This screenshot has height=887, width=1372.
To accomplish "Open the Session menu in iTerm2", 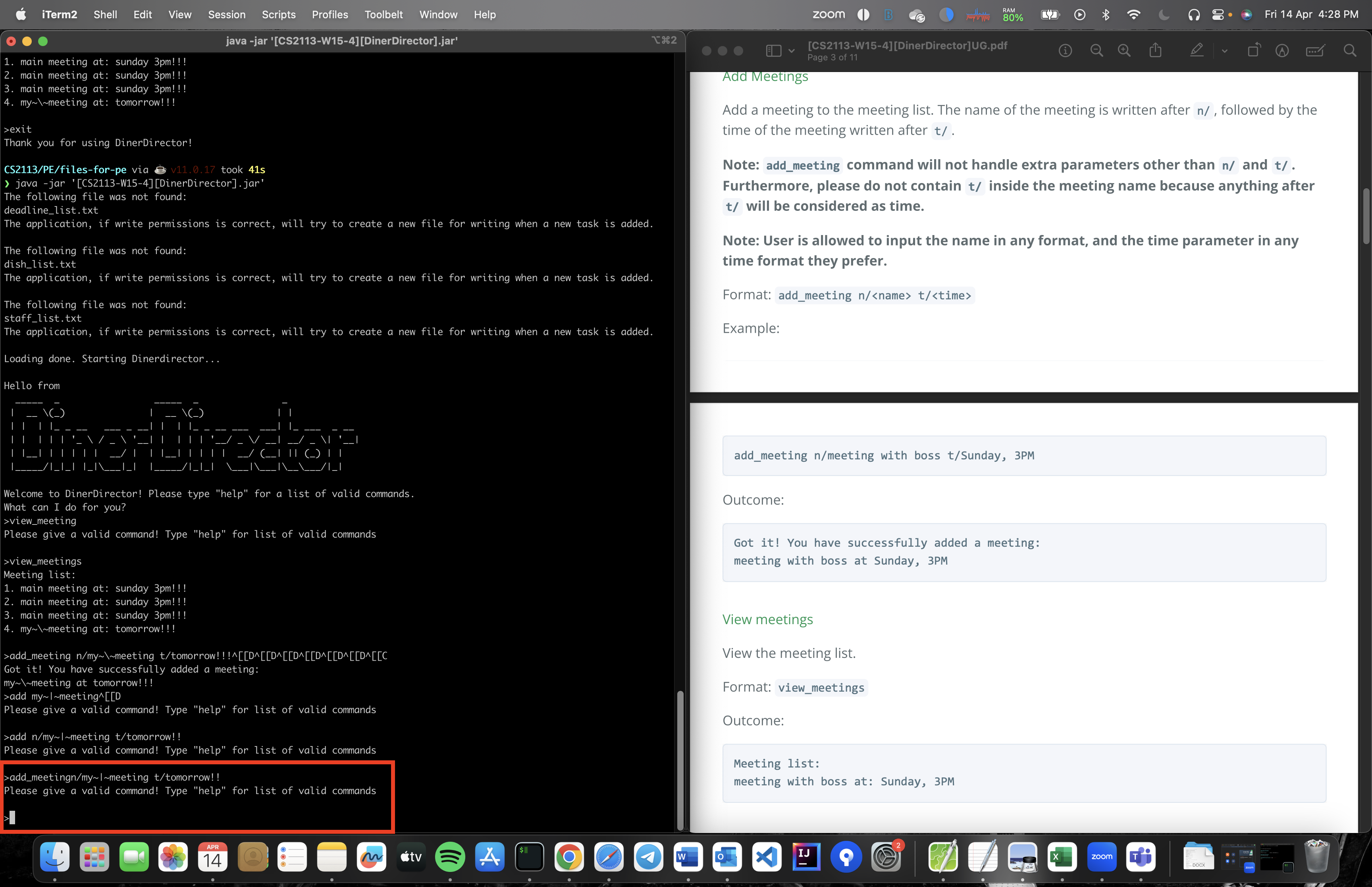I will (x=226, y=14).
